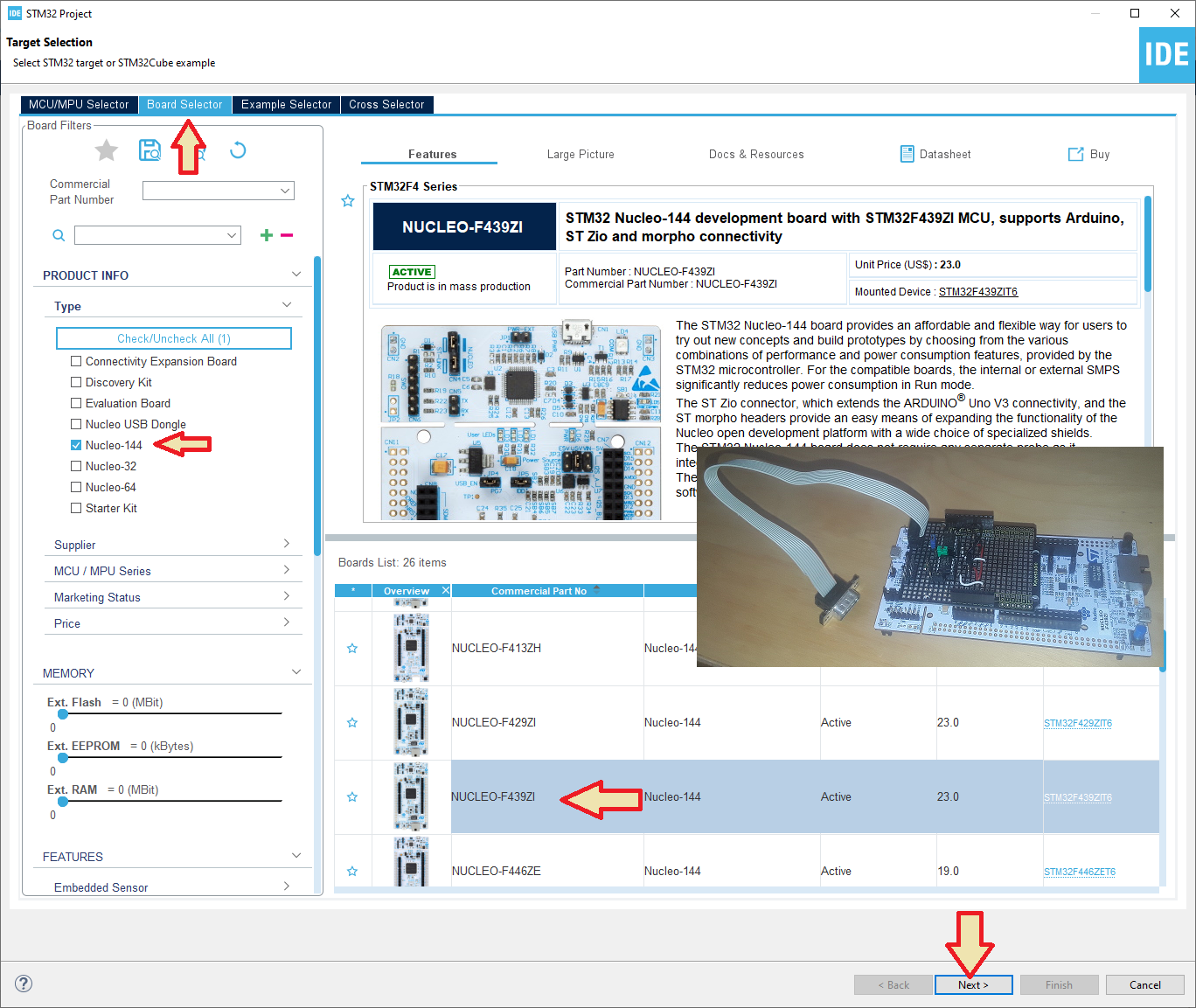Screen dimensions: 1196x1008
Task: Switch to Cross Selector tab
Action: click(x=386, y=104)
